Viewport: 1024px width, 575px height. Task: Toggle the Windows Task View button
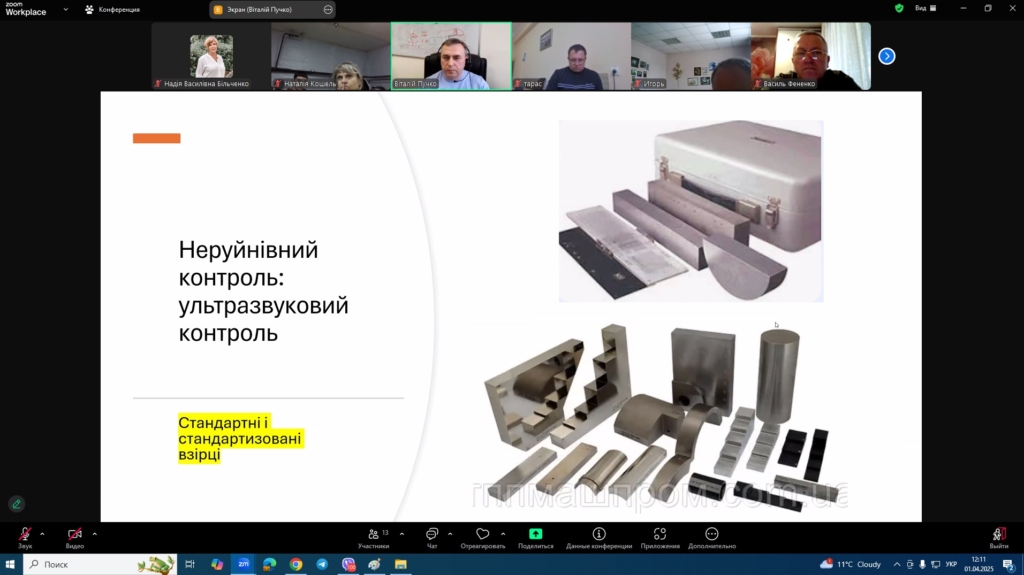click(x=189, y=565)
